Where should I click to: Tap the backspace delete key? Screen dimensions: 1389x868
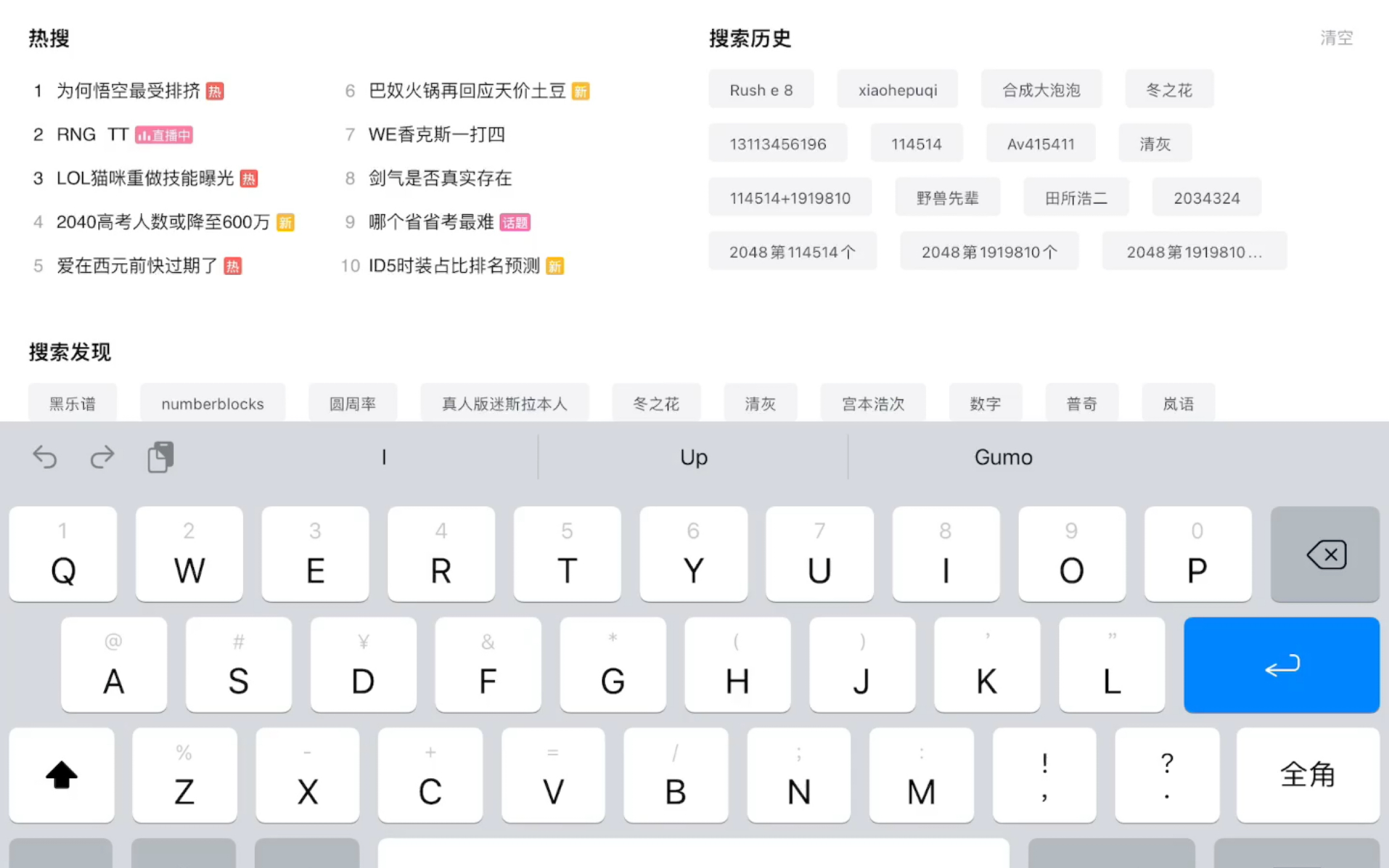tap(1324, 554)
